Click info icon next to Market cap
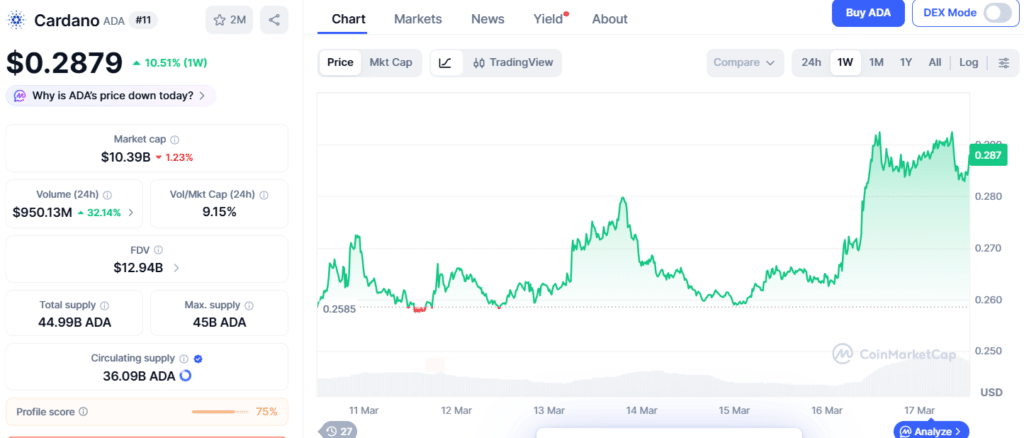This screenshot has height=438, width=1024. tap(175, 140)
